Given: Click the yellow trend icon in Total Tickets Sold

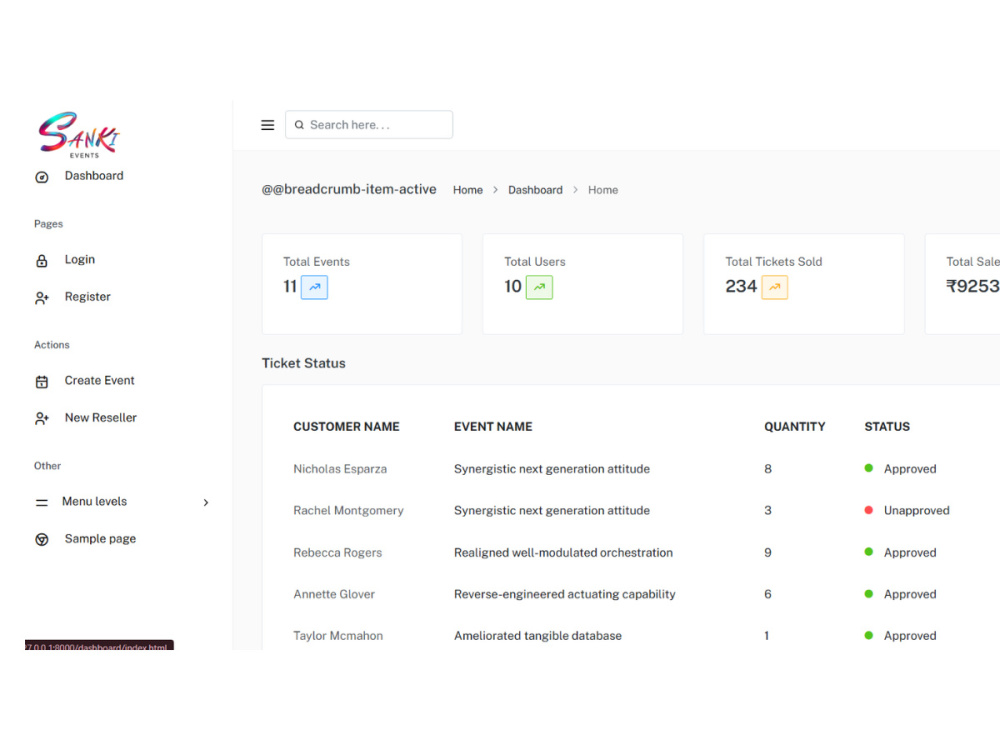Looking at the screenshot, I should pyautogui.click(x=774, y=287).
